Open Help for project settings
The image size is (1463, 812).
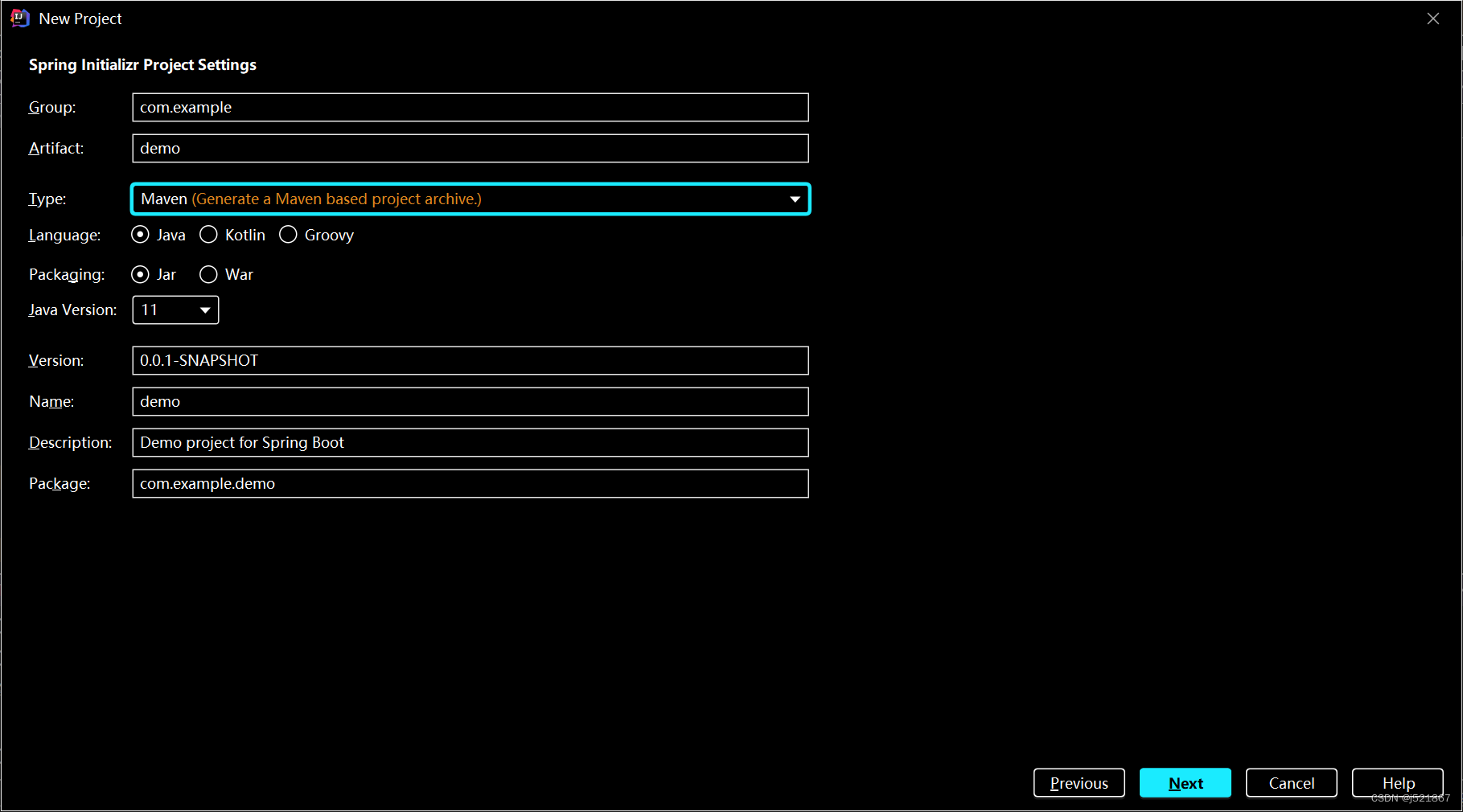click(1397, 783)
